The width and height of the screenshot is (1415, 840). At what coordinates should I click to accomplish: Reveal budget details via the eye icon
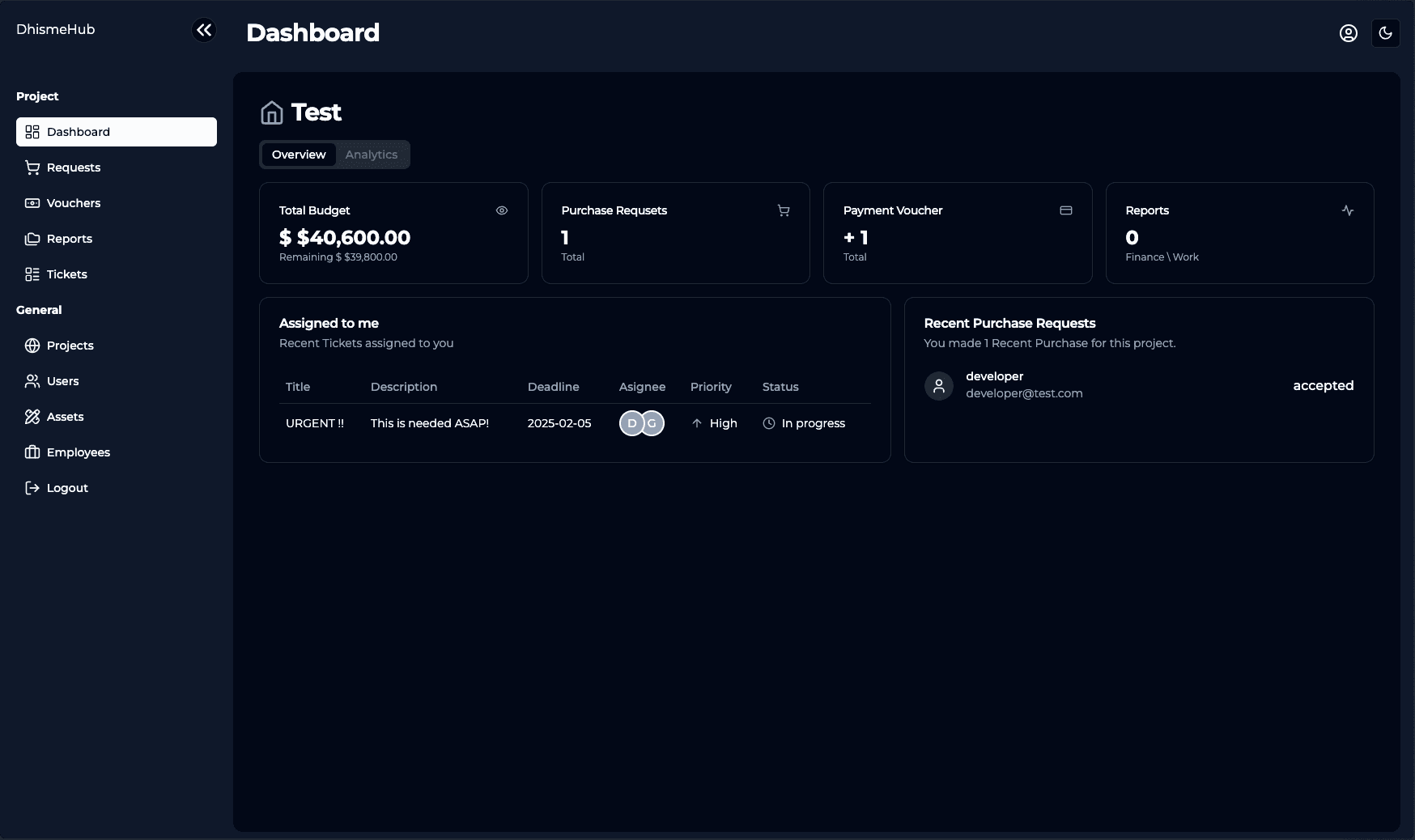[501, 210]
